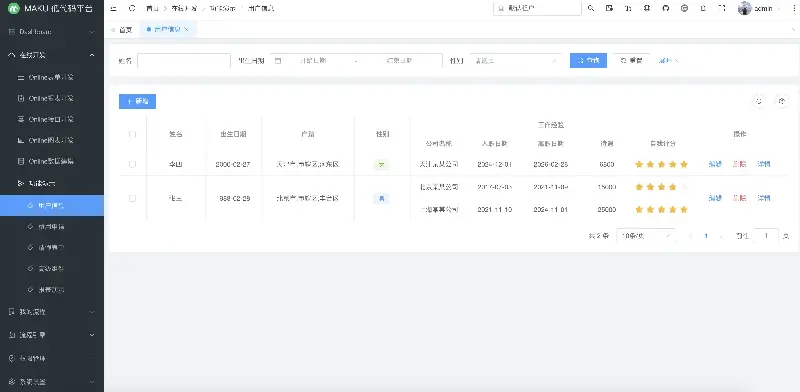Go to the next page with the arrow
The width and height of the screenshot is (800, 392).
pos(721,236)
